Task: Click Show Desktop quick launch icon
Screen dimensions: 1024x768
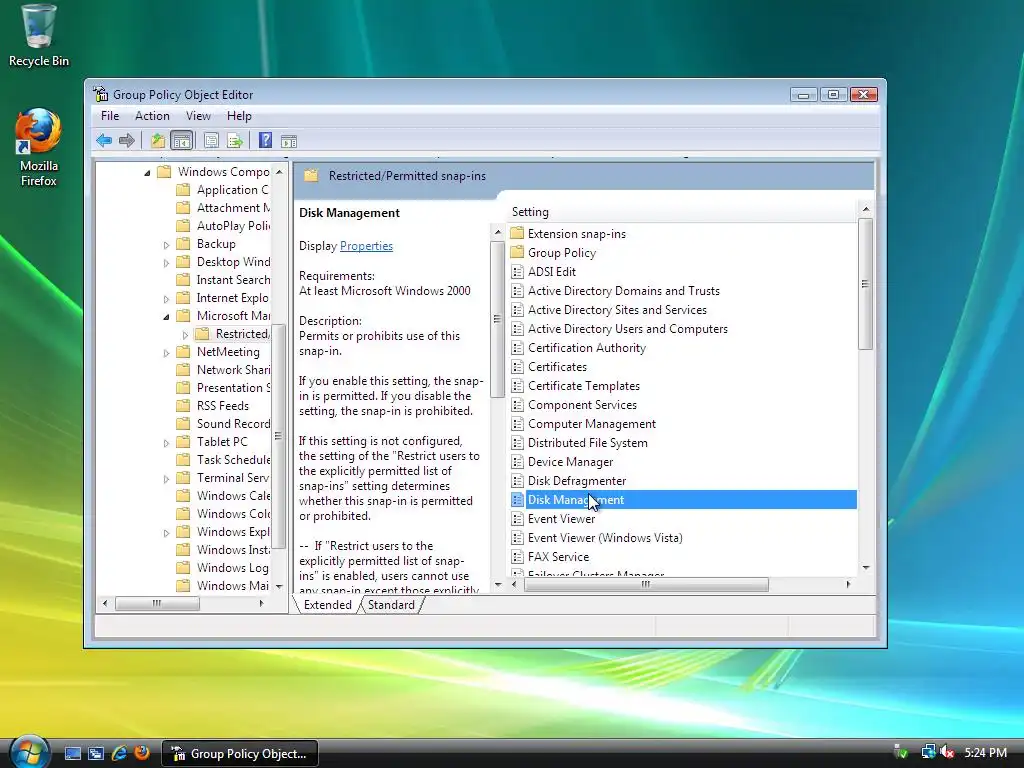Action: tap(72, 754)
